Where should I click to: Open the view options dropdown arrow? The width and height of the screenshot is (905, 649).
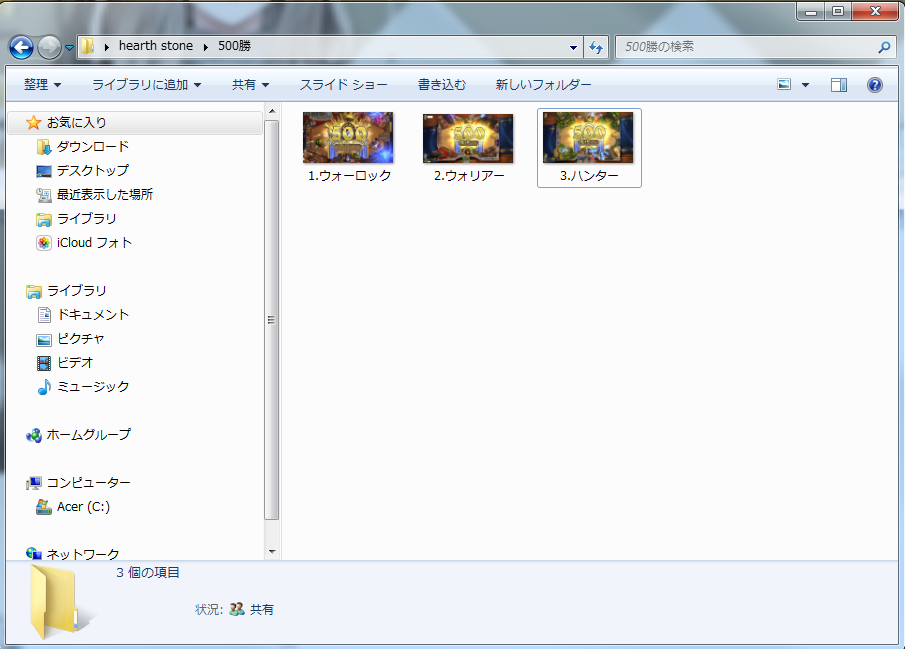tap(806, 85)
